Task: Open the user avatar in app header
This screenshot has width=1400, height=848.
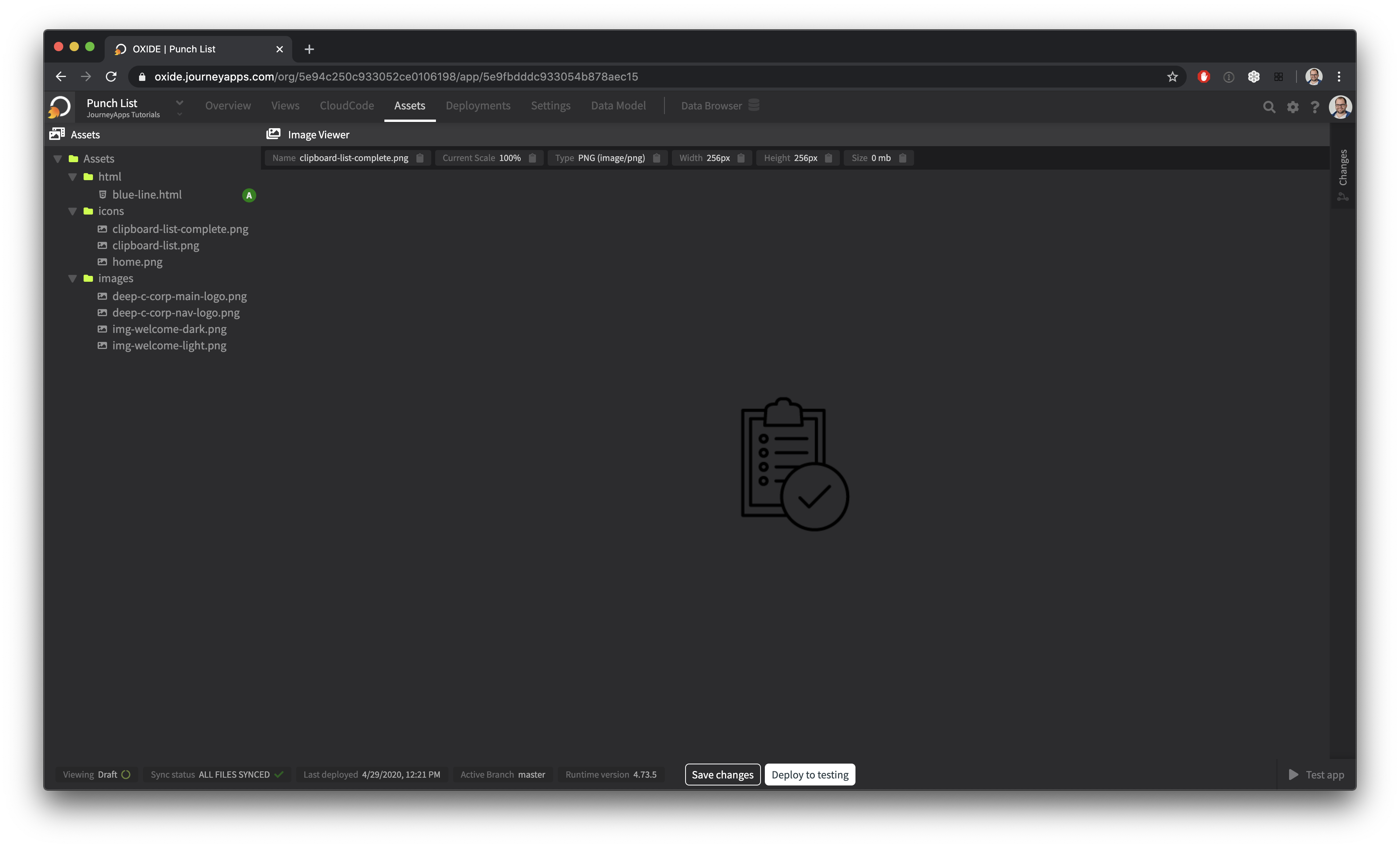Action: point(1340,107)
